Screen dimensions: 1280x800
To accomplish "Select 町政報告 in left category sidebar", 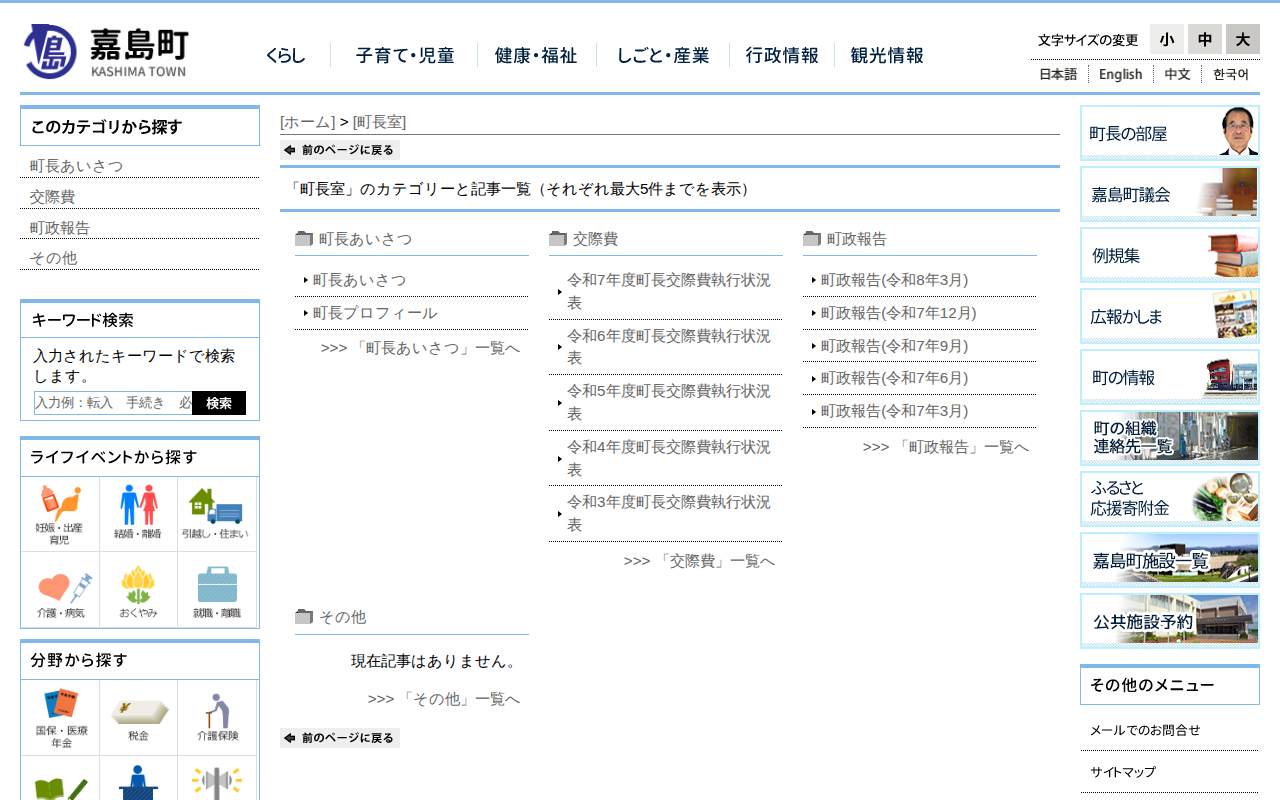I will click(60, 228).
